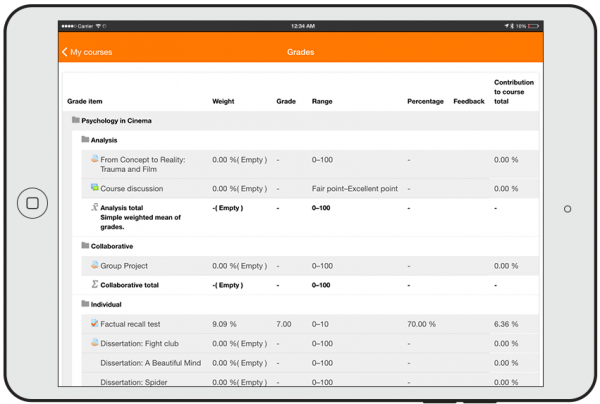600x404 pixels.
Task: Click the Percentage column header
Action: [425, 101]
